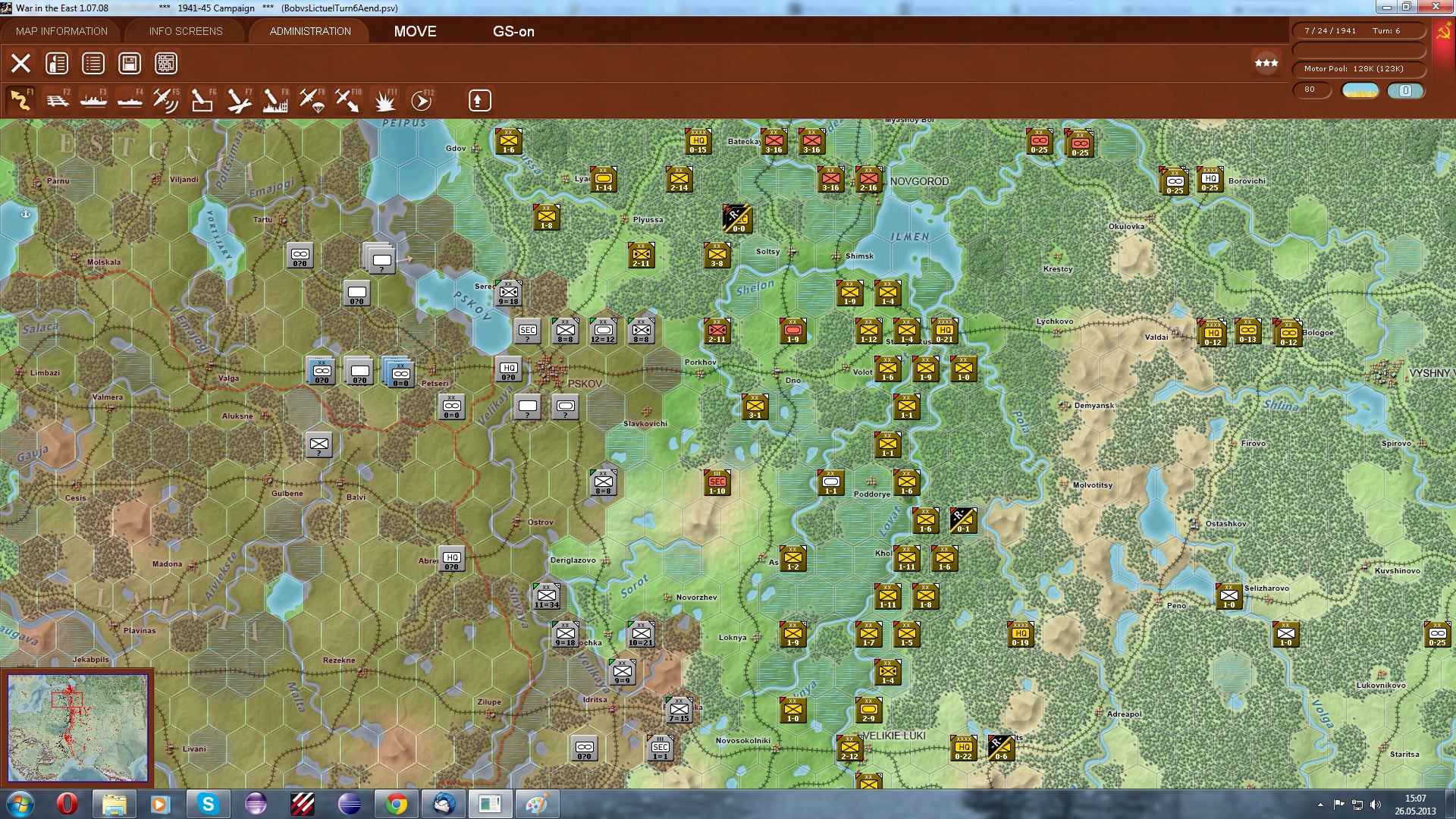Select the F4 amphibious transport mode icon

pos(130,100)
